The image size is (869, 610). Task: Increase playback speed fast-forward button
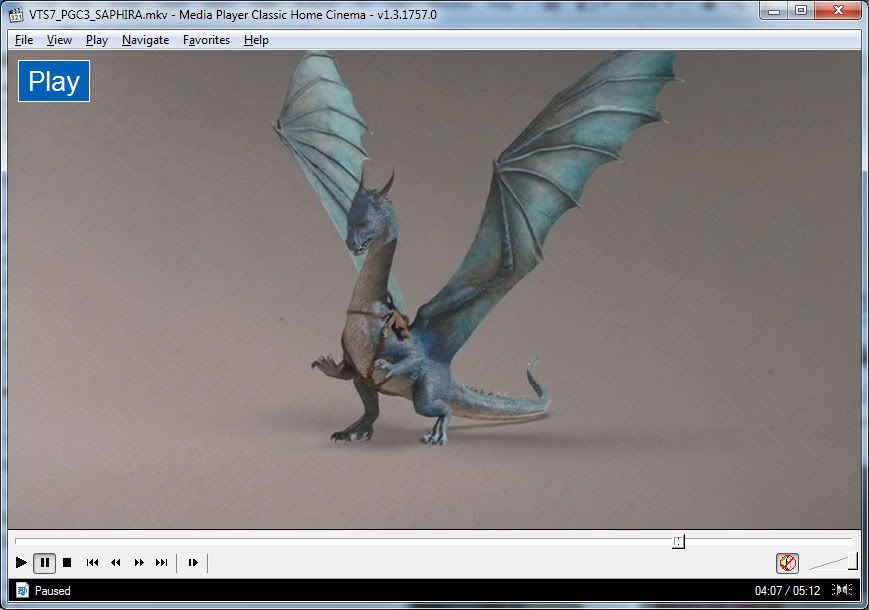tap(139, 562)
